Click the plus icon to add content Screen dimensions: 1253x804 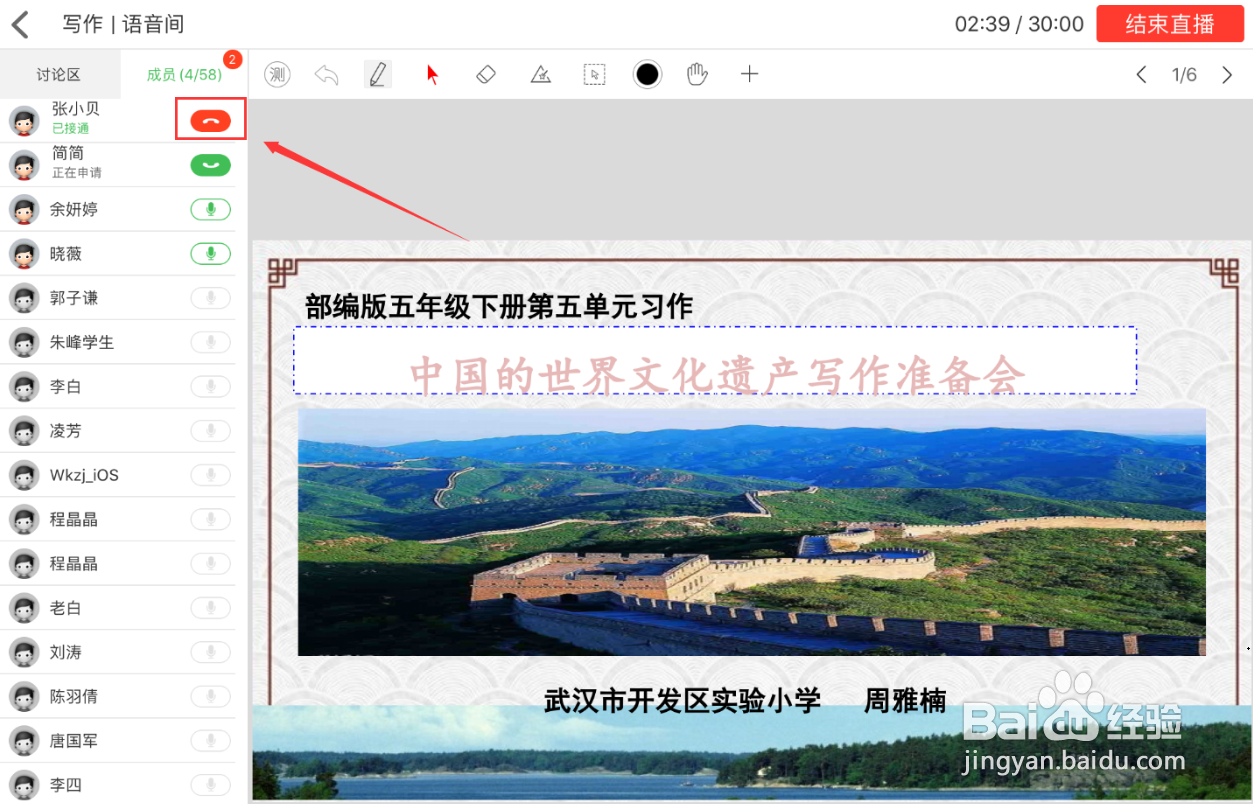[x=749, y=73]
